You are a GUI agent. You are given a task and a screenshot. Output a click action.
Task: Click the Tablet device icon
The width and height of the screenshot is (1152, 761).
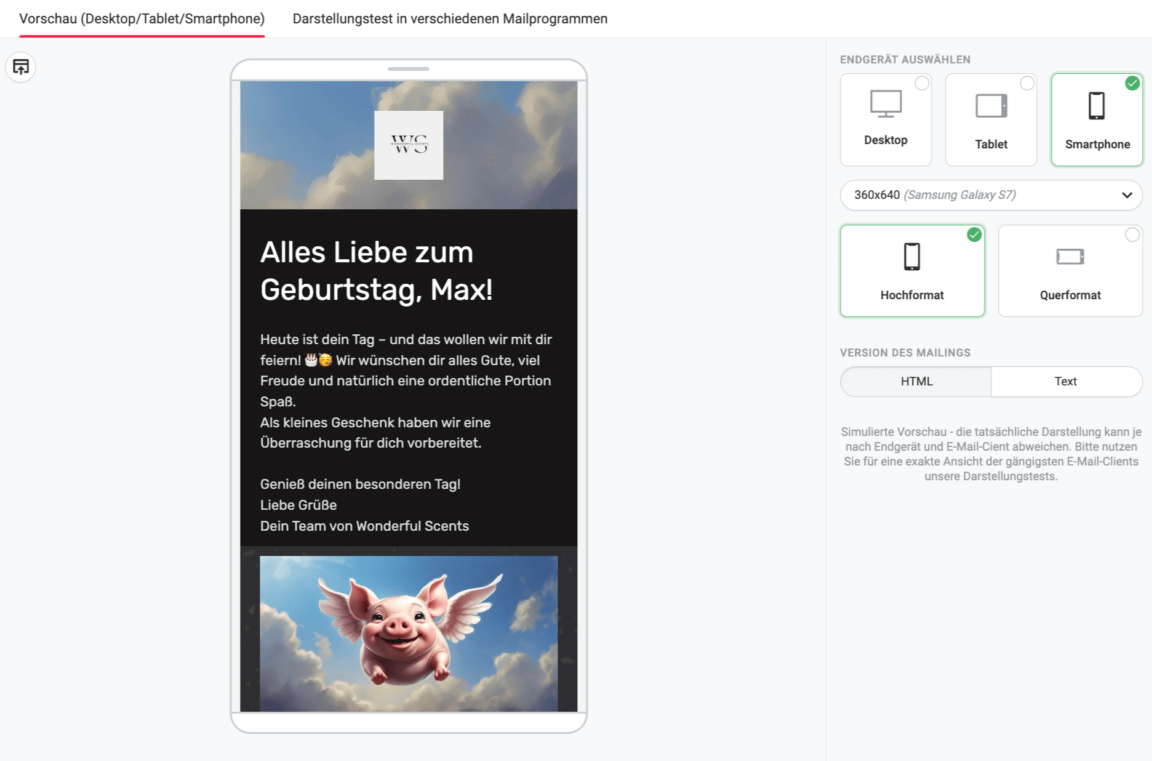(991, 106)
